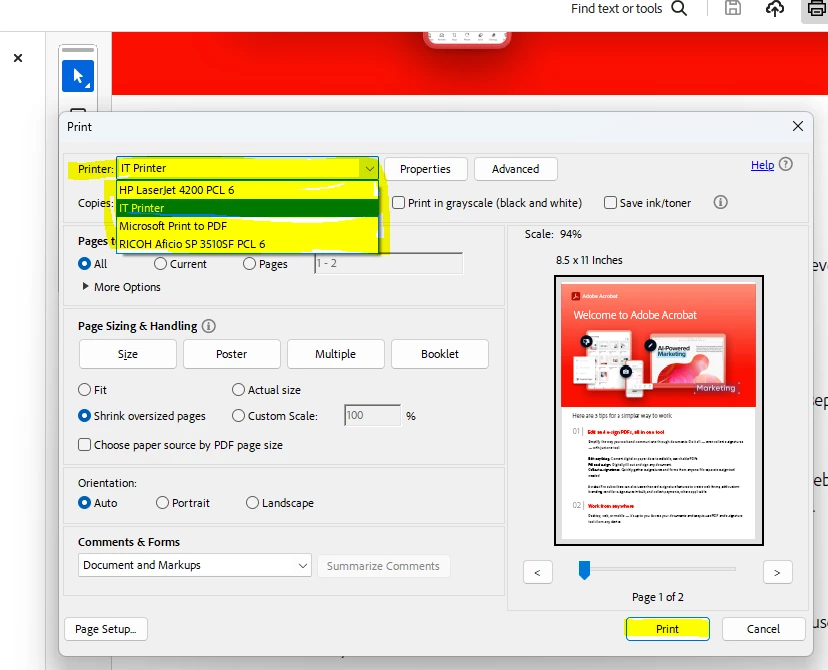Choose Portrait orientation
Viewport: 828px width, 670px height.
coord(162,503)
